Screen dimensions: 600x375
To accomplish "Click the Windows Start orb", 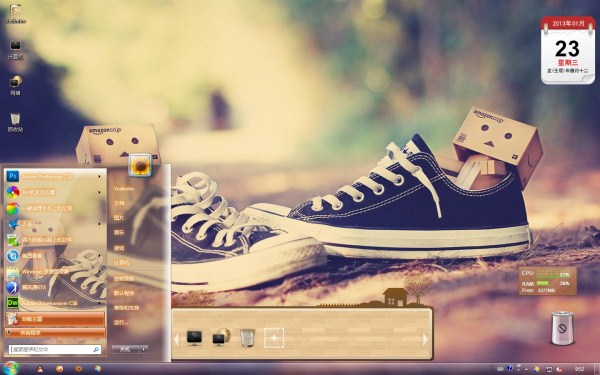I will (x=10, y=368).
